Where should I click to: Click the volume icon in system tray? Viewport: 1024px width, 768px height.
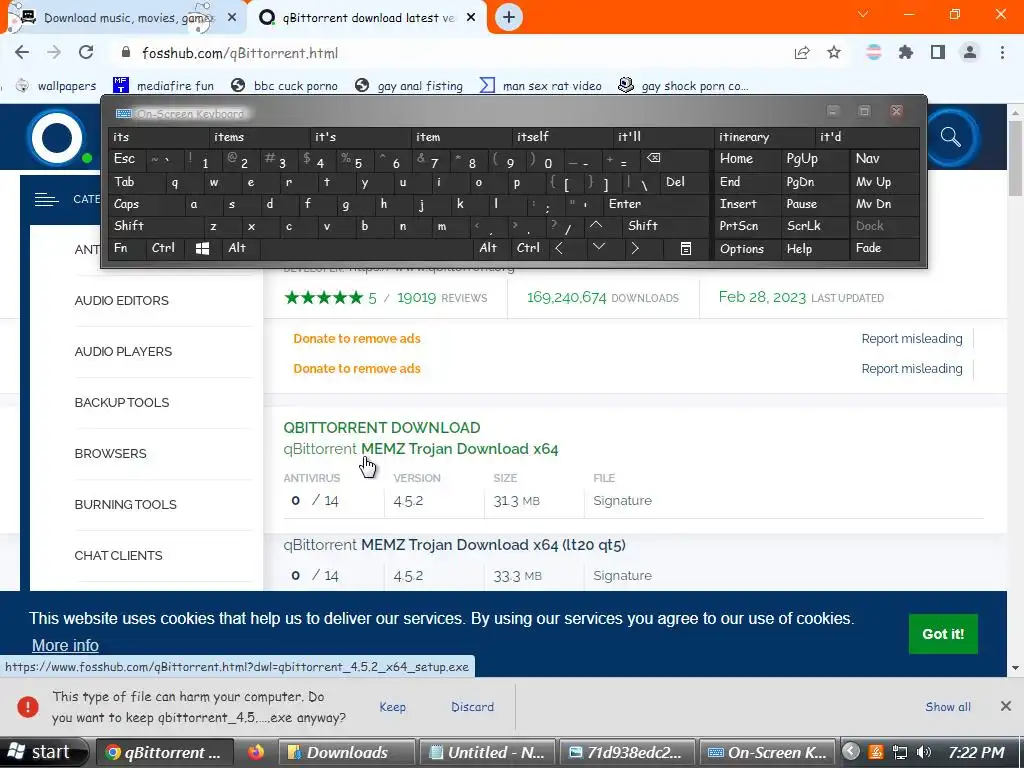(923, 752)
